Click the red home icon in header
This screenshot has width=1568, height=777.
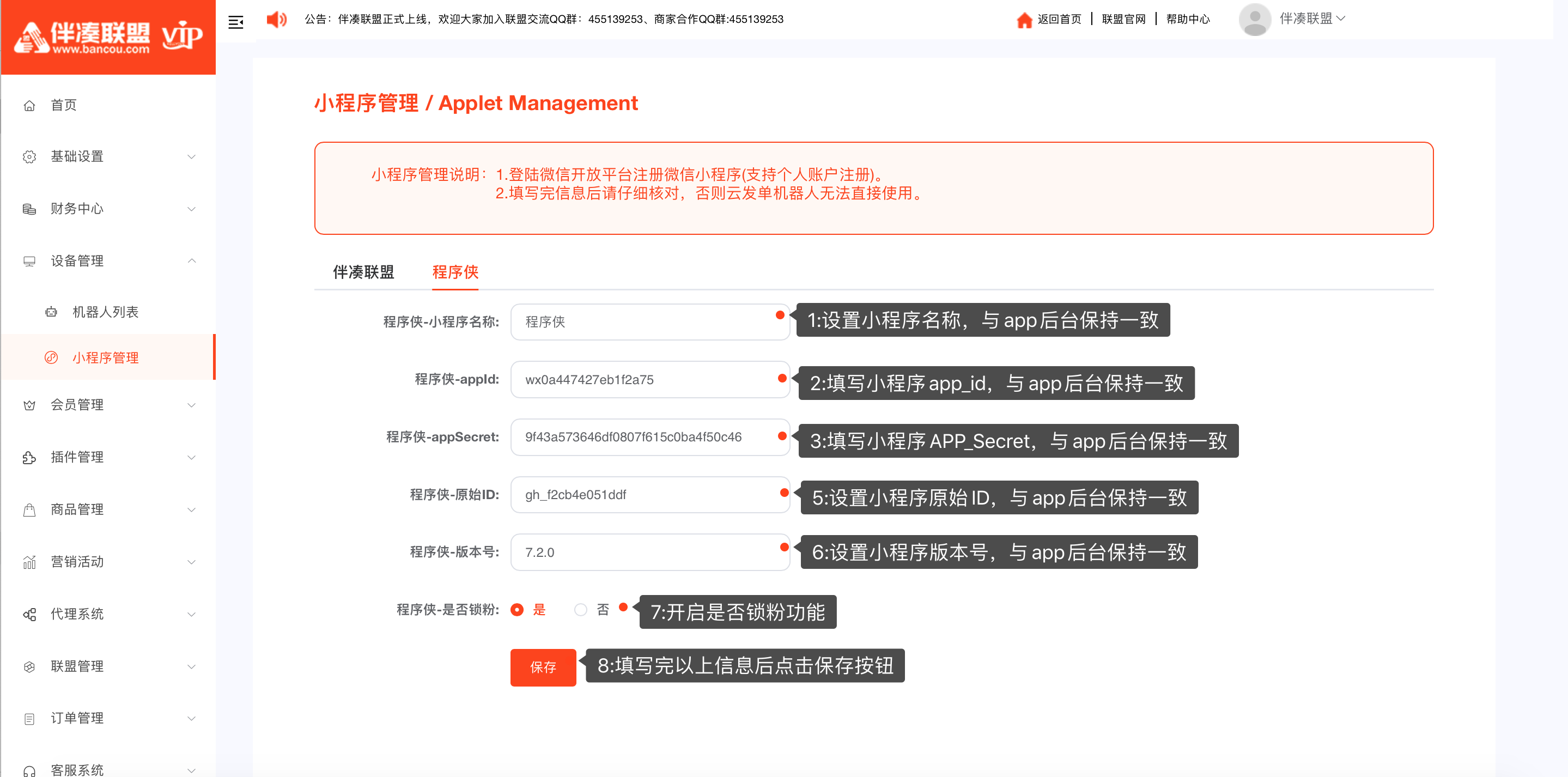[1024, 20]
